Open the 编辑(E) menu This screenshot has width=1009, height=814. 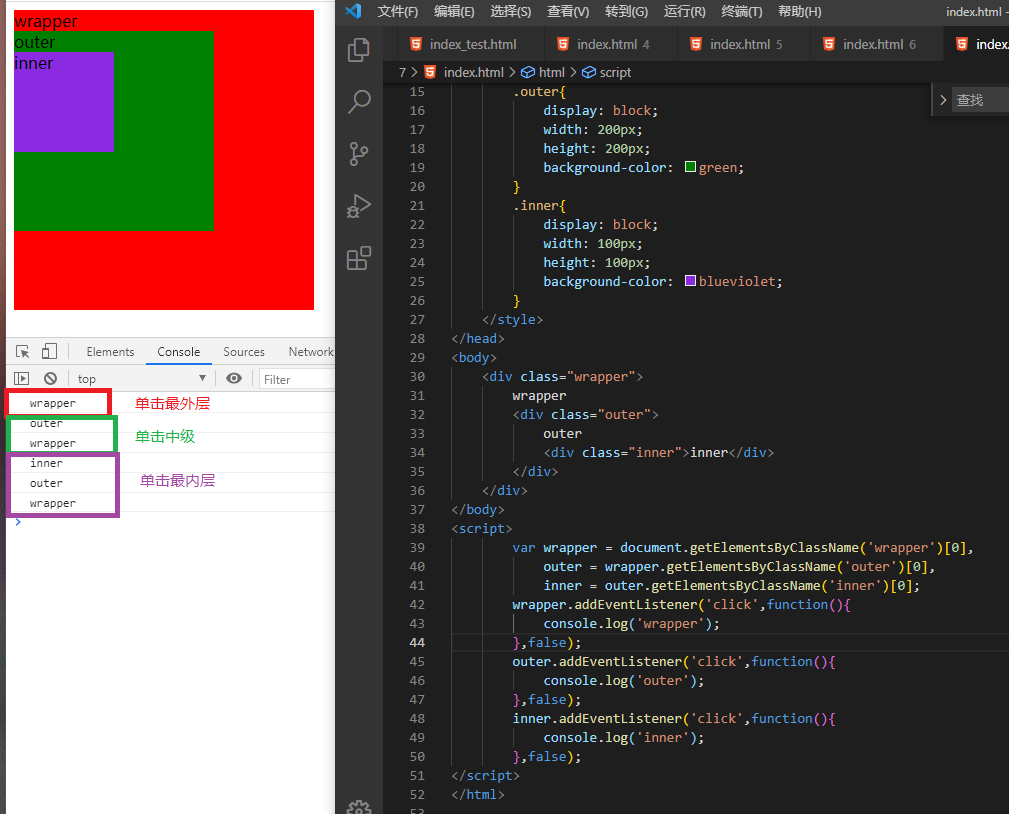click(454, 12)
